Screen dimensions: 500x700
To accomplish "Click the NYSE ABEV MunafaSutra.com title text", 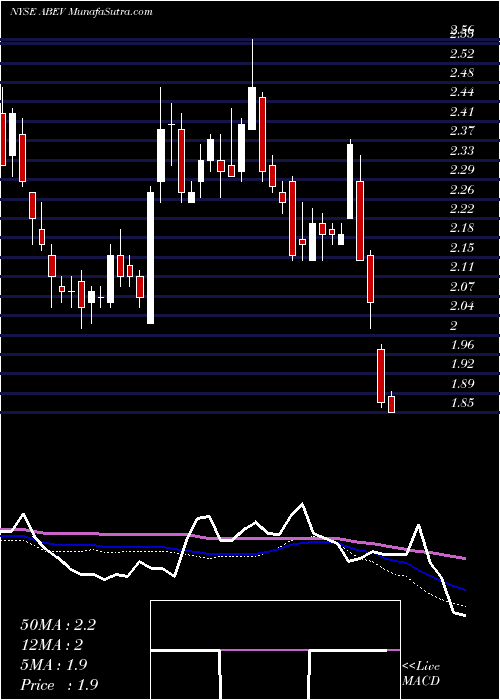I will 81,12.
